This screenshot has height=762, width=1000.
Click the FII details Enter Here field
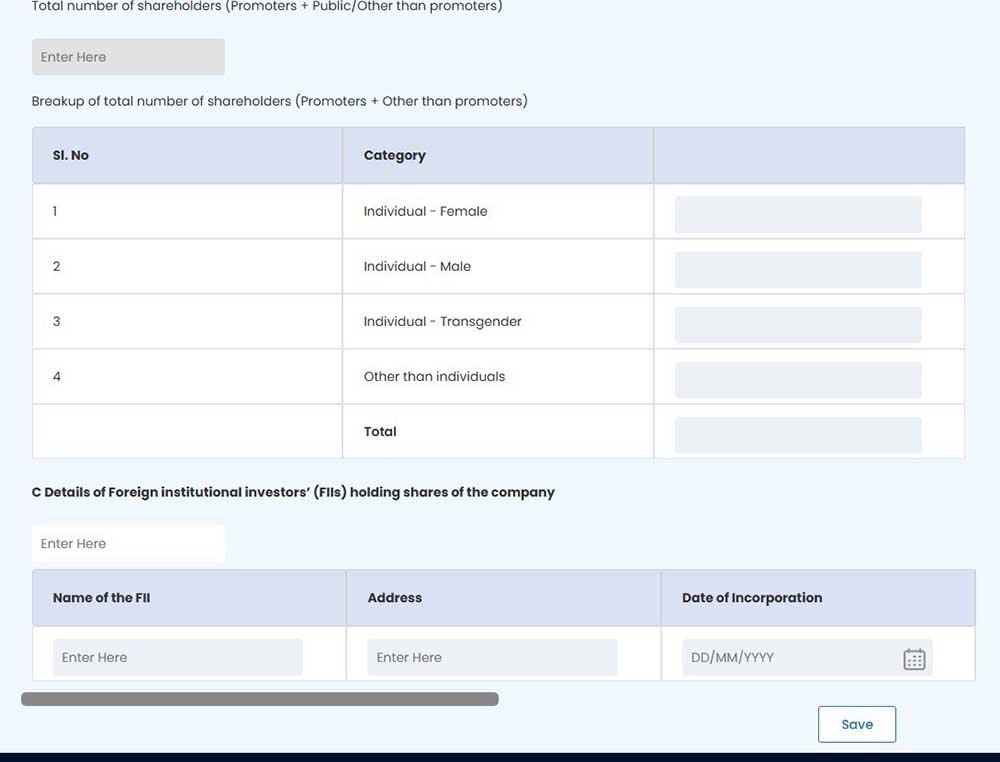click(x=128, y=544)
